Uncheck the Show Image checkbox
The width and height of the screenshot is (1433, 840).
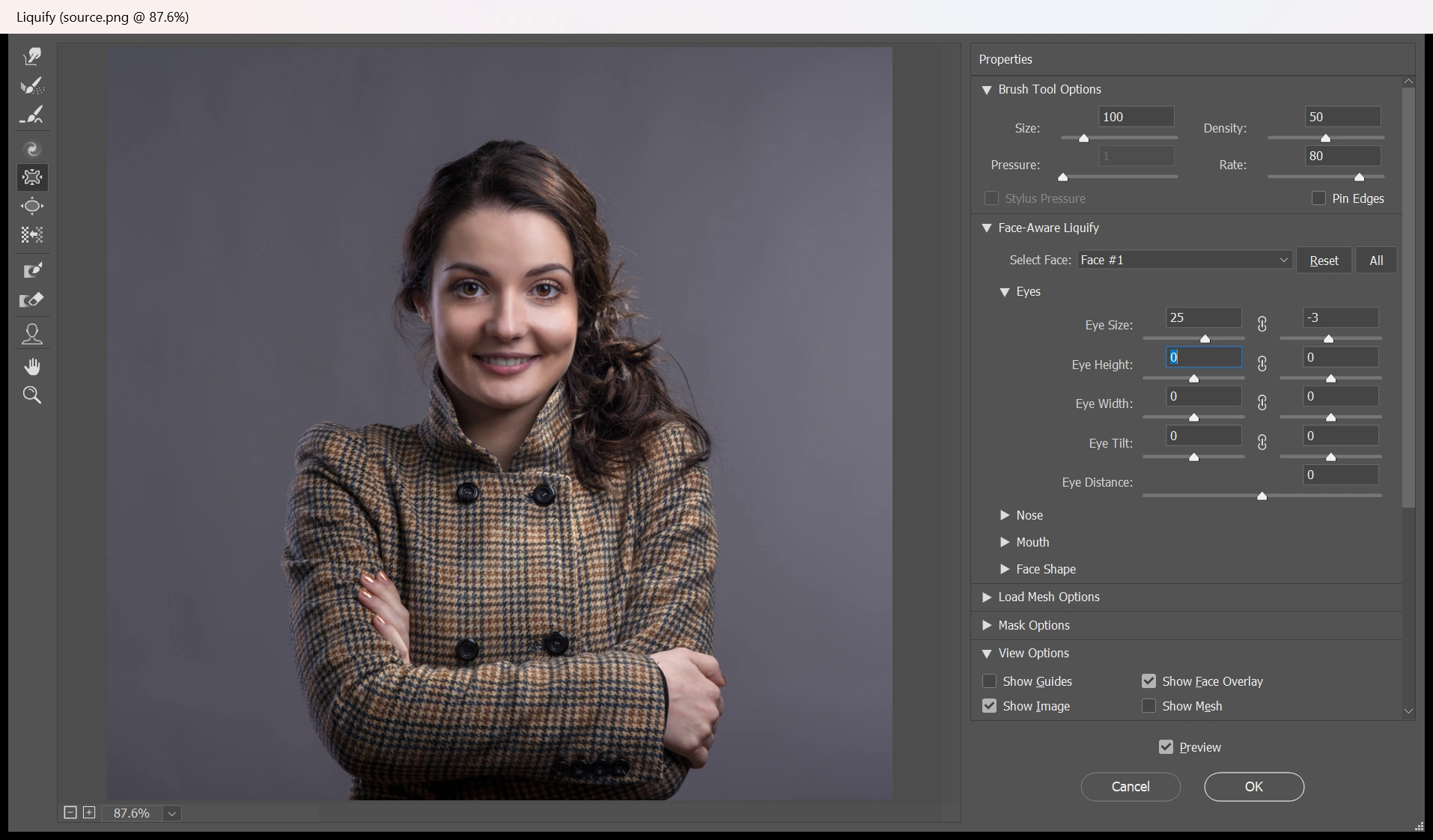pos(990,706)
